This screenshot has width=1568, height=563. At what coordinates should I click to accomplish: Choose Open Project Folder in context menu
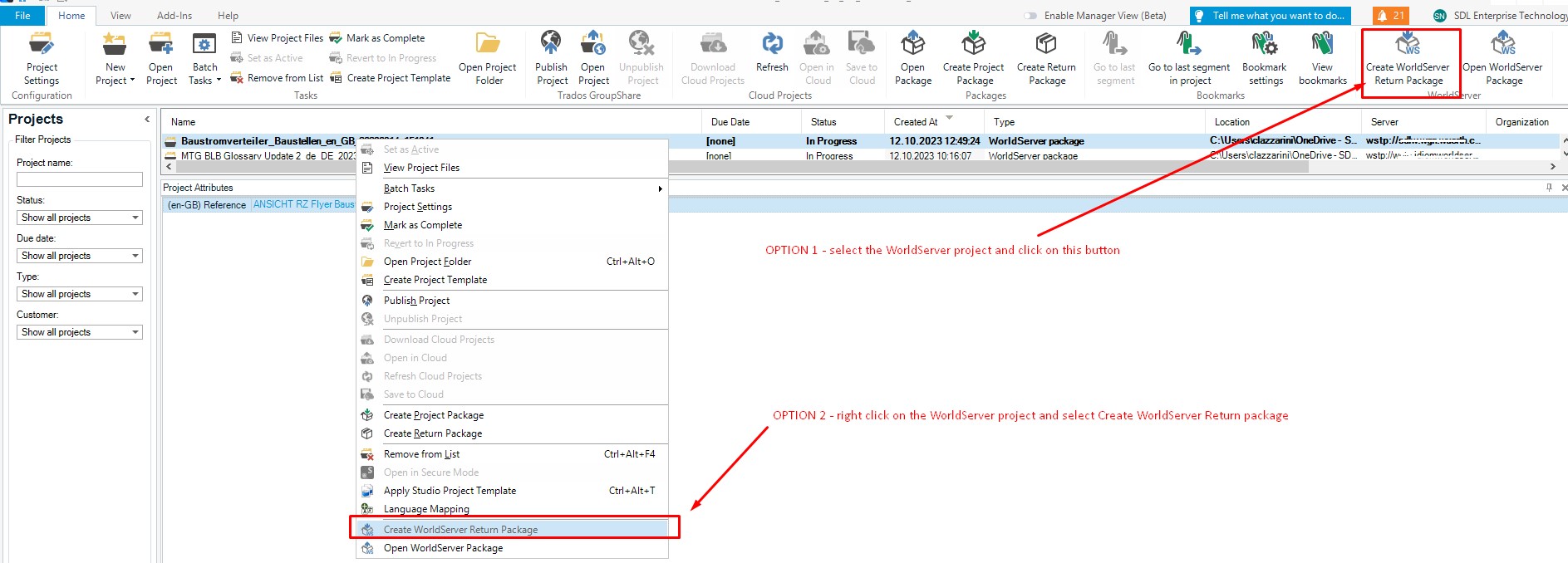(513, 262)
